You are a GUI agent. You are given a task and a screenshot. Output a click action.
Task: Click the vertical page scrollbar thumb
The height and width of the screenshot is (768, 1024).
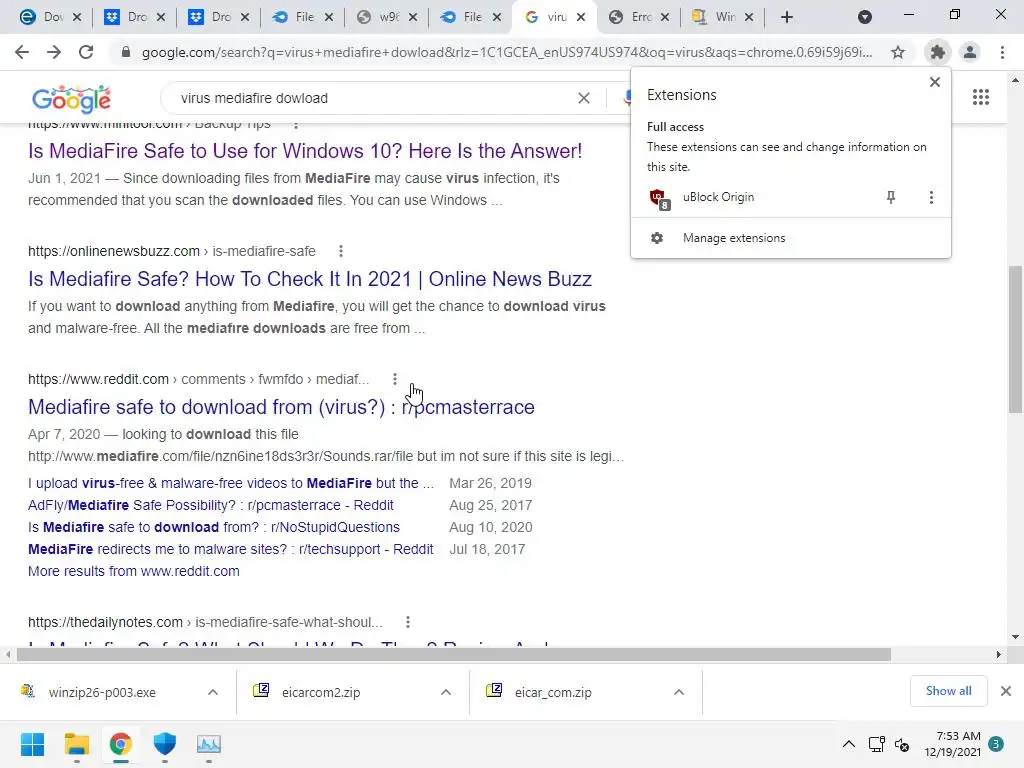click(x=1015, y=339)
